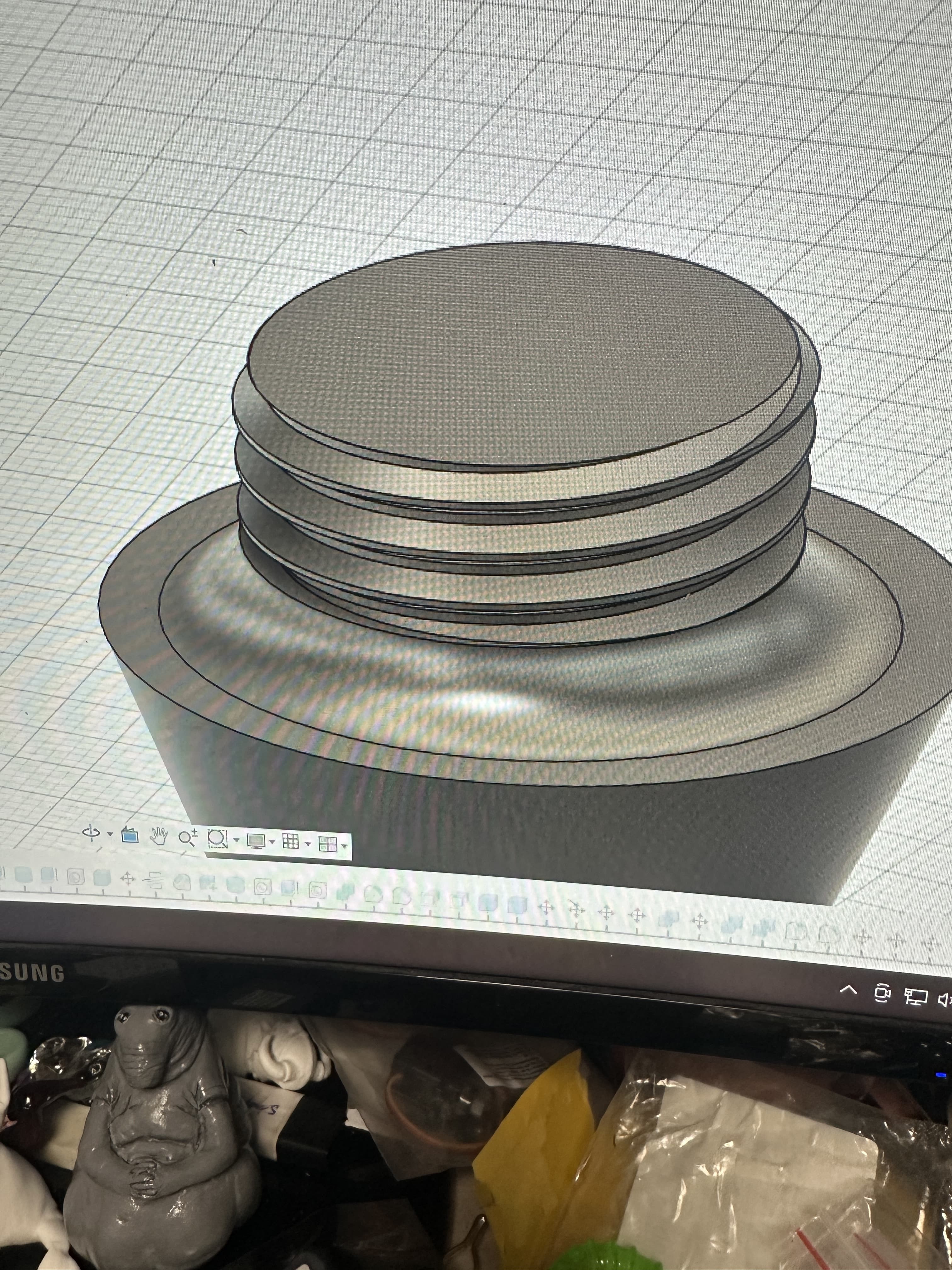Click the Viewports layout icon
This screenshot has height=1270, width=952.
[327, 844]
